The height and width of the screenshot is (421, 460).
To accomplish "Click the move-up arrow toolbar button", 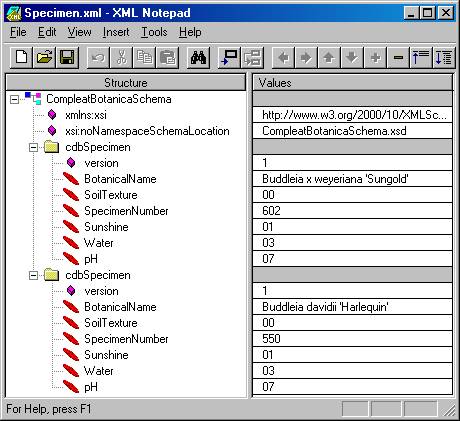I will [x=329, y=58].
